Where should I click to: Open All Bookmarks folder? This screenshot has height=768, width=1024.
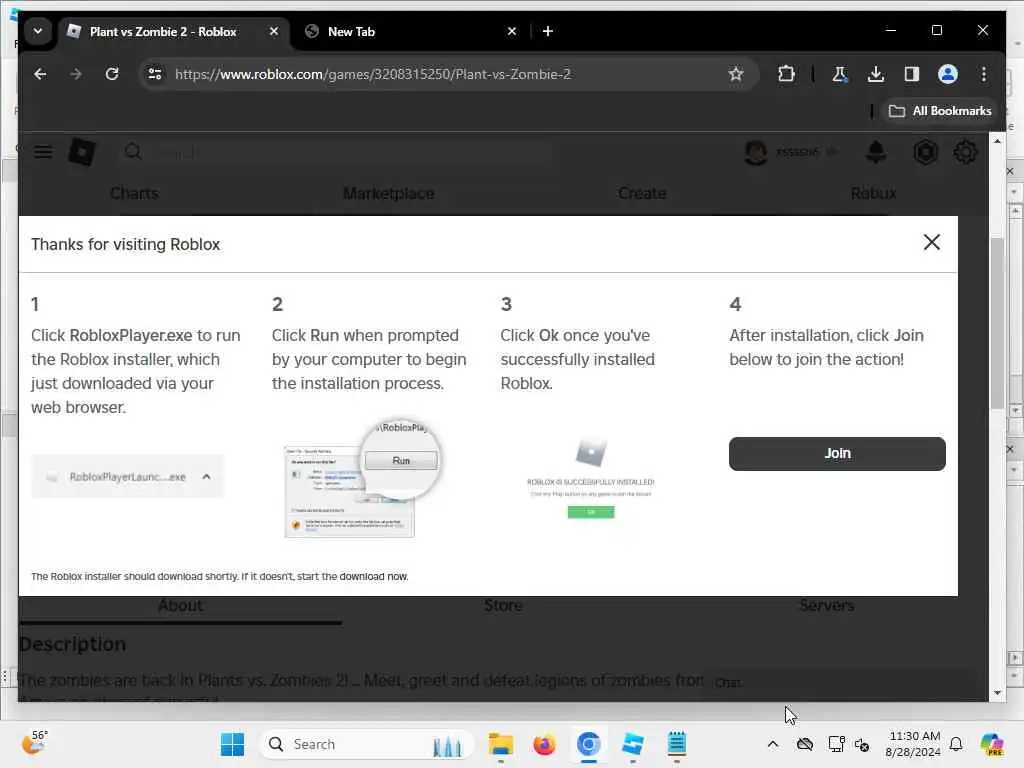coord(940,111)
